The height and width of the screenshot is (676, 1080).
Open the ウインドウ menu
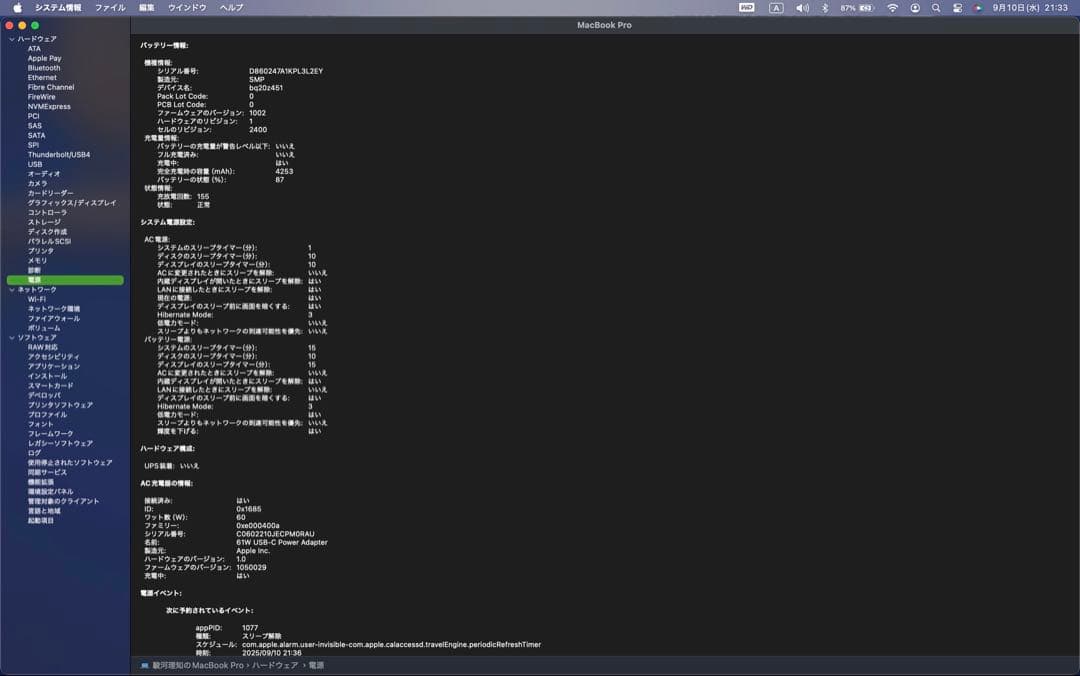(187, 7)
